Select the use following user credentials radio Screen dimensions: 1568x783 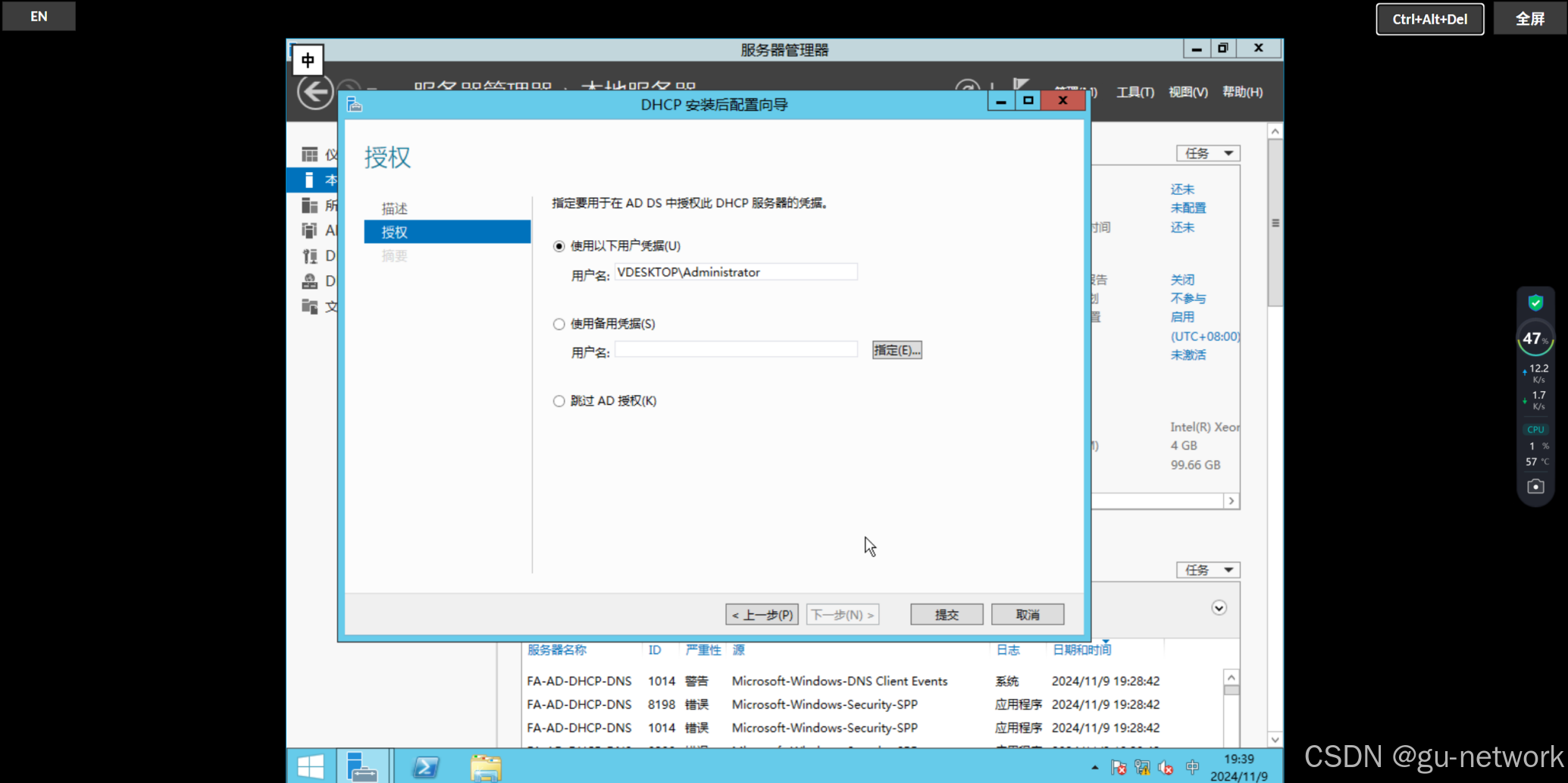(559, 246)
